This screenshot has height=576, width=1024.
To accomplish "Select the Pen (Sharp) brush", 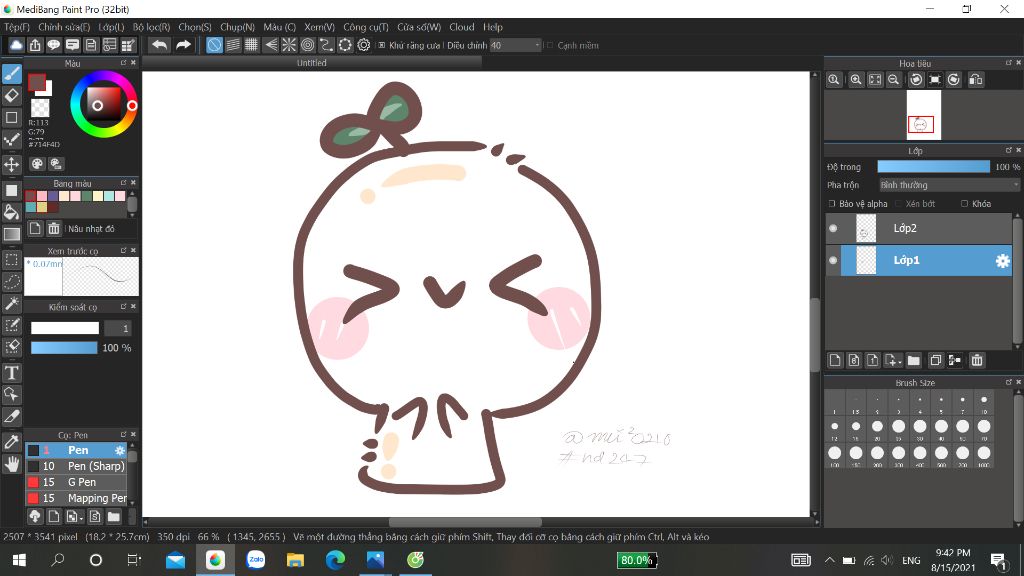I will (76, 466).
